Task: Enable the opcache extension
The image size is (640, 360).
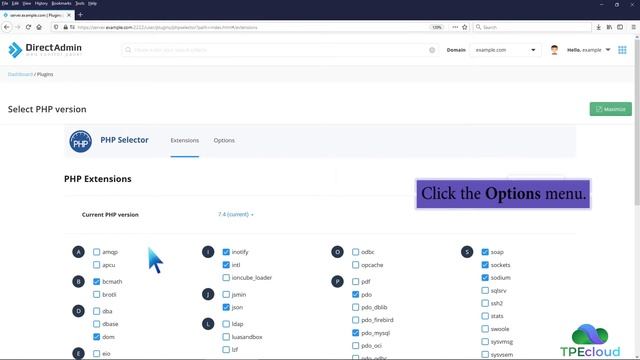Action: pyautogui.click(x=356, y=265)
